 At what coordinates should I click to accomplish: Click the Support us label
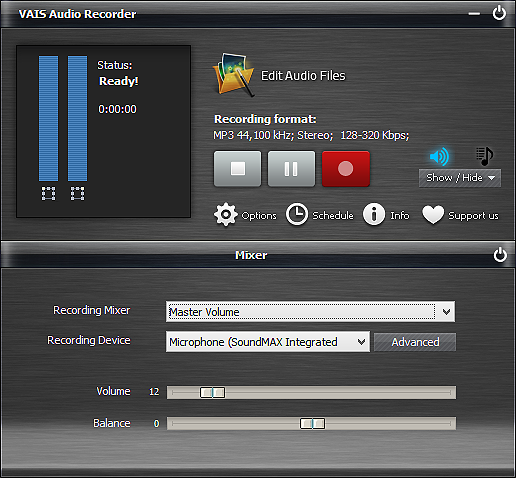click(473, 216)
